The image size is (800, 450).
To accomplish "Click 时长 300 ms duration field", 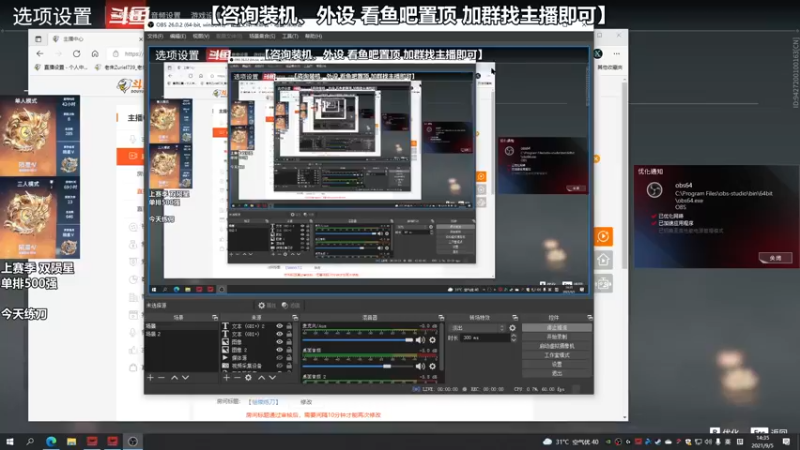I will [x=484, y=338].
